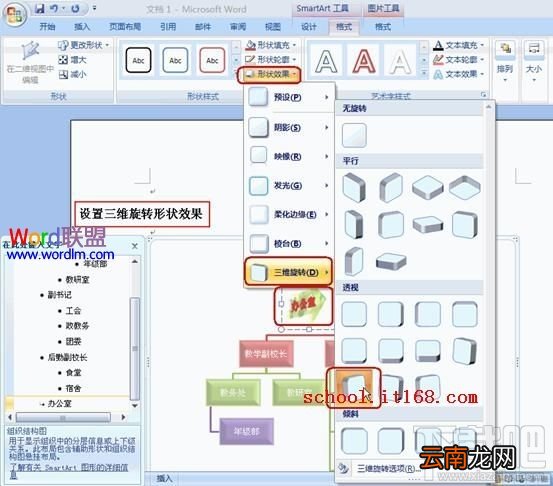Choose second 平行 rotation preset in top row
This screenshot has height=486, width=553.
pos(391,188)
